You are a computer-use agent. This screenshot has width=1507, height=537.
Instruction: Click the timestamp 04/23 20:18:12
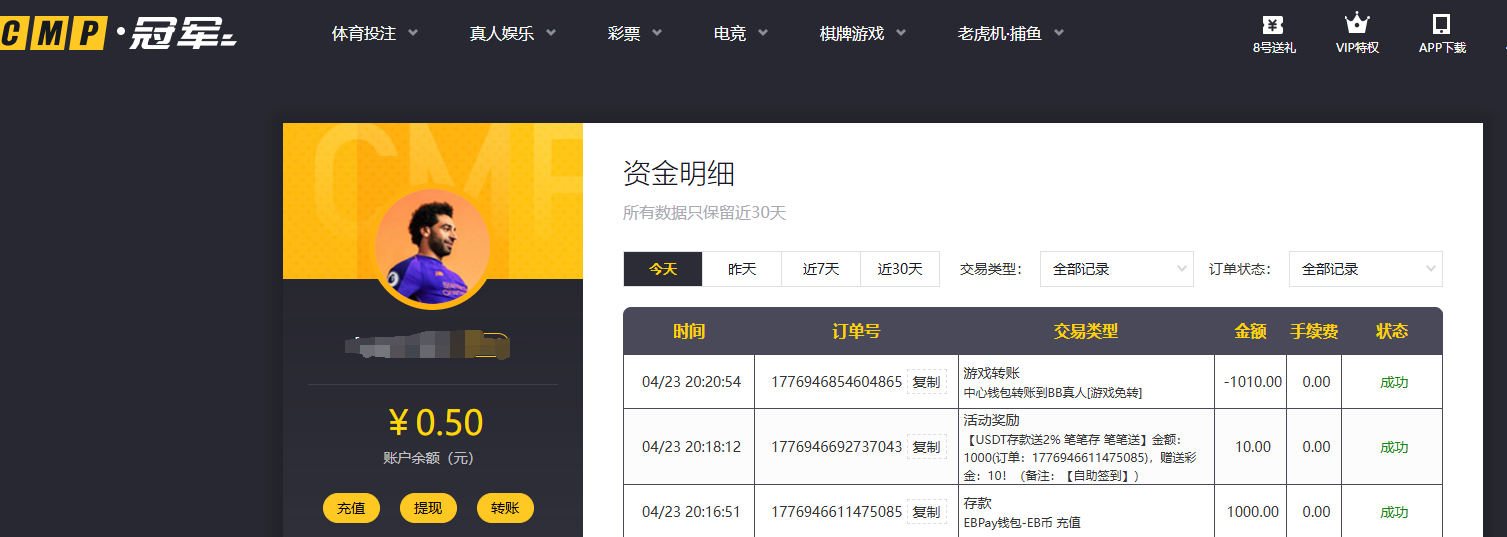(691, 447)
